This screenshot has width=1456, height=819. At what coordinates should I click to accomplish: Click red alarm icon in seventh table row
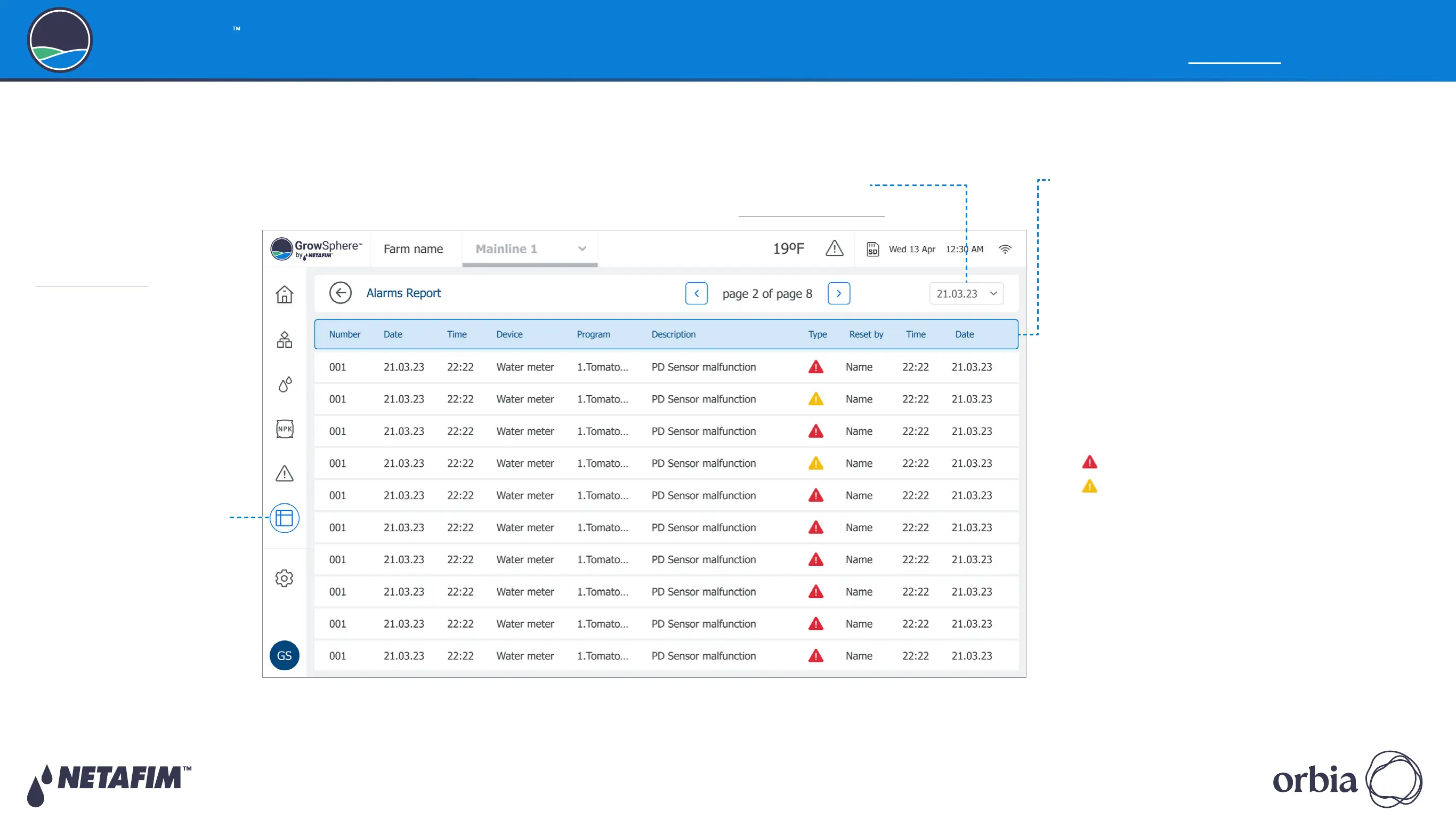[815, 559]
